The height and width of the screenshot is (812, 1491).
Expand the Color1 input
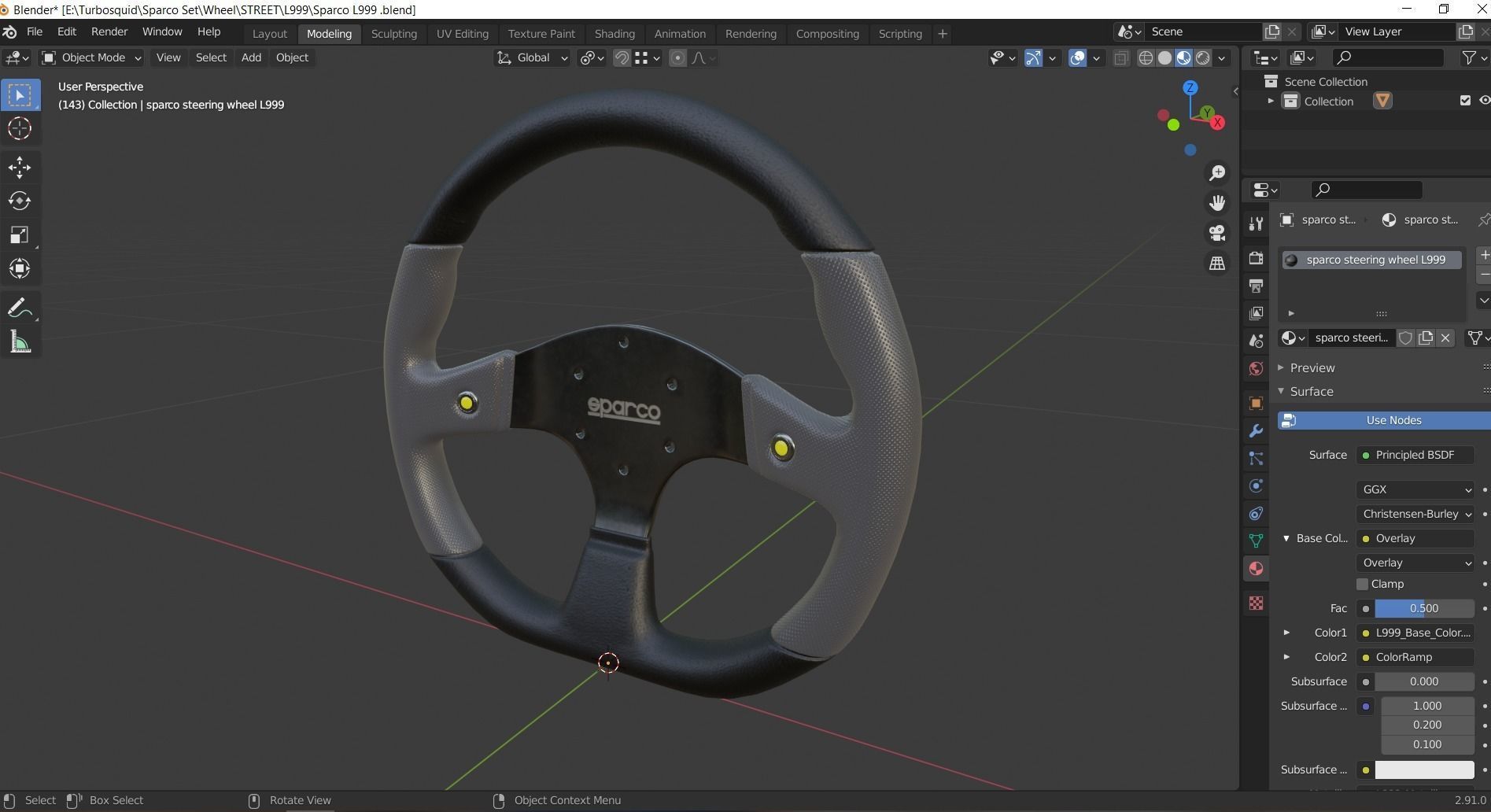click(x=1286, y=633)
